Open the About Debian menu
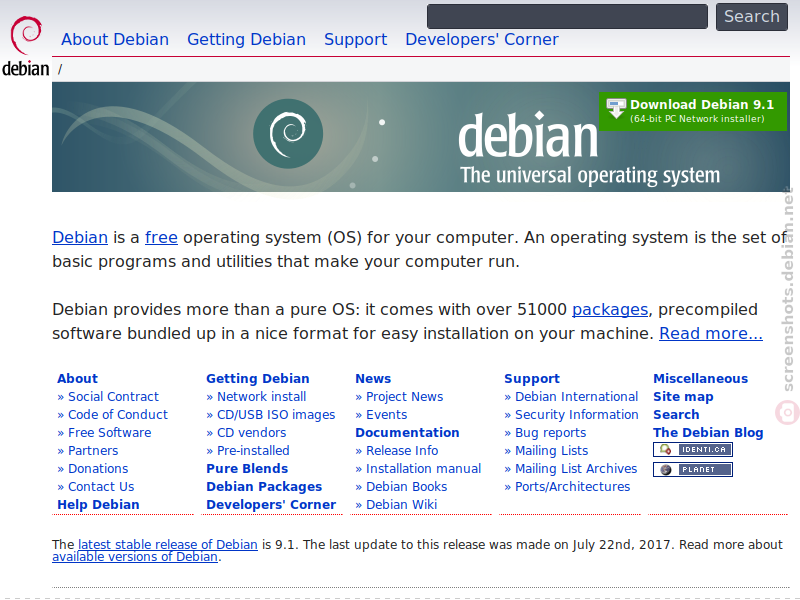Screen dimensions: 800x600 (115, 39)
